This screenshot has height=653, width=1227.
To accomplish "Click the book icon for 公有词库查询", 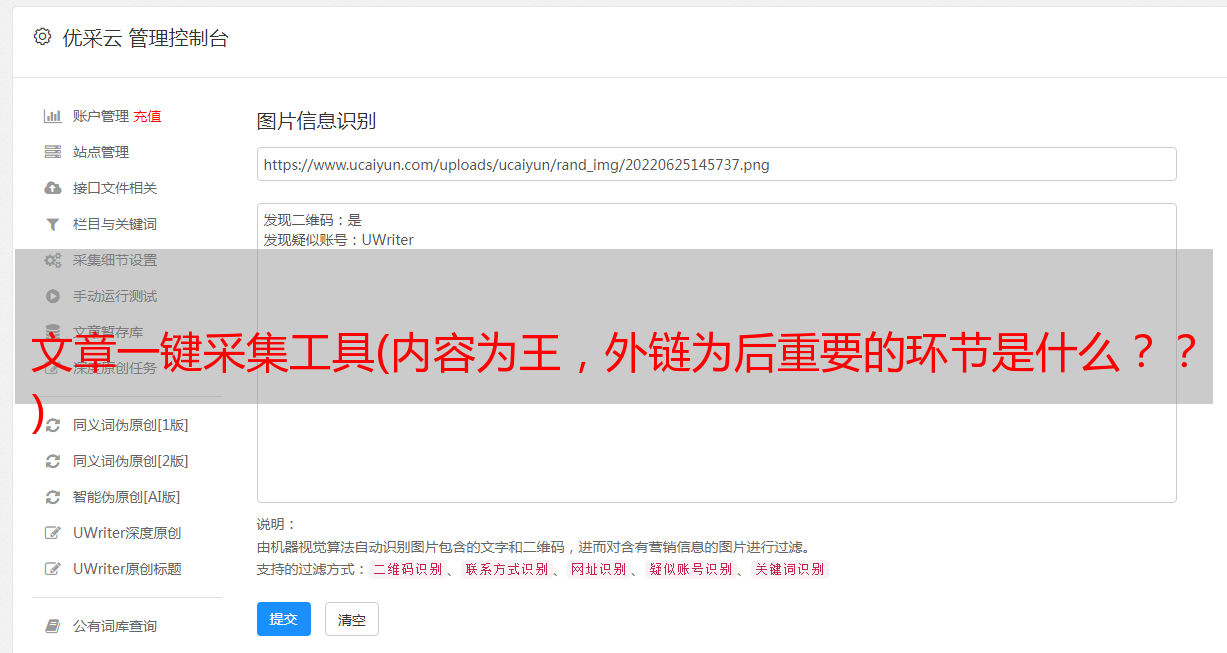I will 53,626.
